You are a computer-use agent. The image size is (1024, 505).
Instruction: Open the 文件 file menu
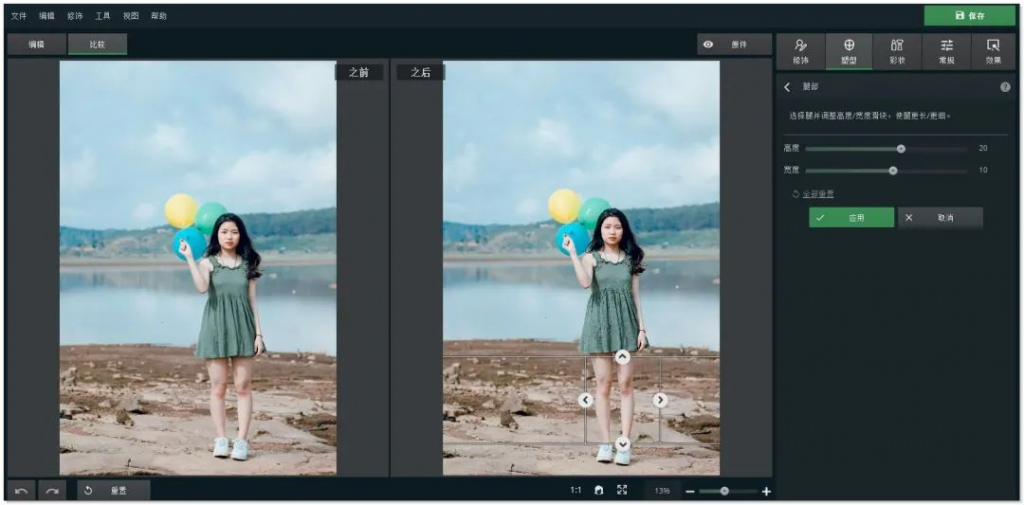(x=19, y=16)
